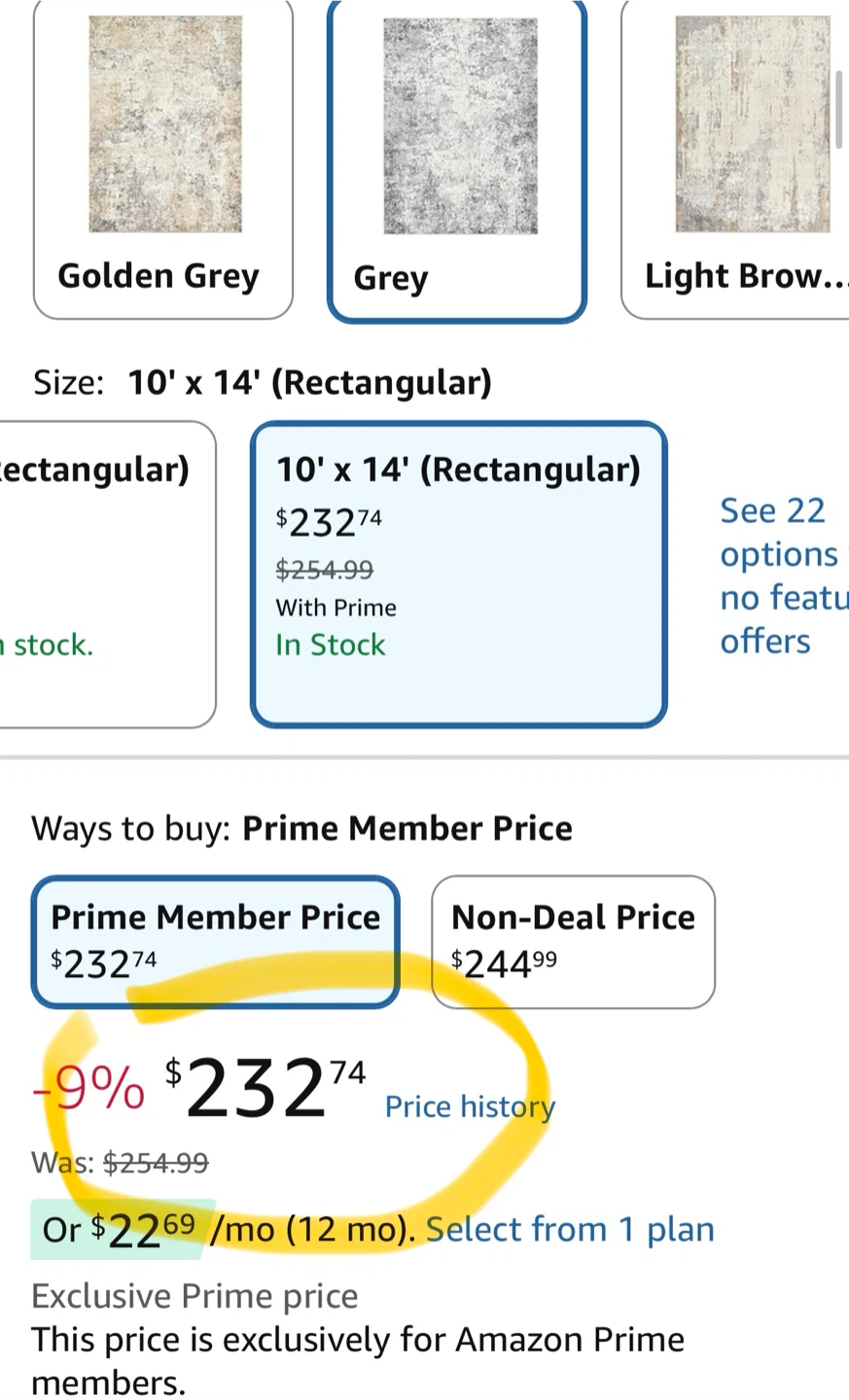Select the partially visible Rectangular size card
This screenshot has height=1400, width=849.
pyautogui.click(x=107, y=574)
